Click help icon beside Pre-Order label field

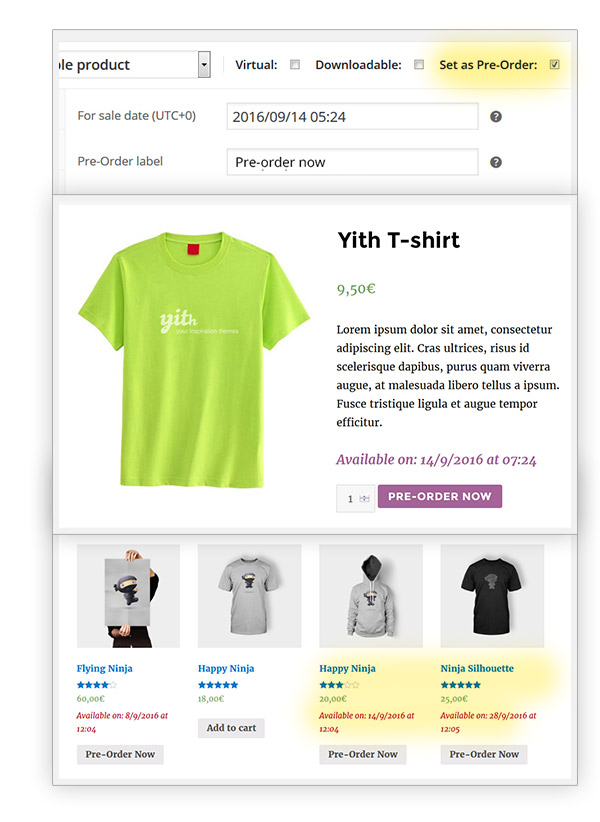(x=495, y=162)
